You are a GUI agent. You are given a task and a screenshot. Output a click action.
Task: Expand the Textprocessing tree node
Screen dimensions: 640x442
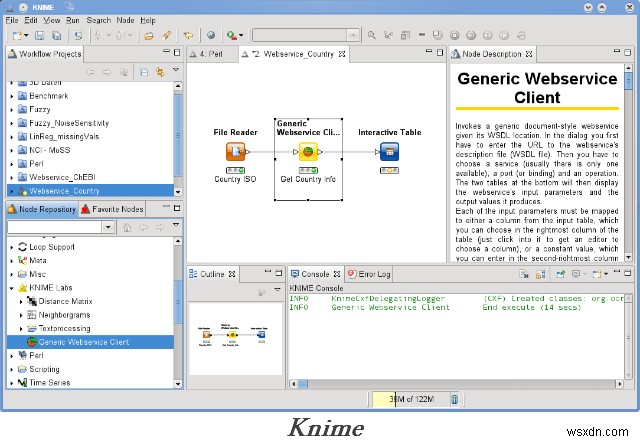pyautogui.click(x=21, y=329)
